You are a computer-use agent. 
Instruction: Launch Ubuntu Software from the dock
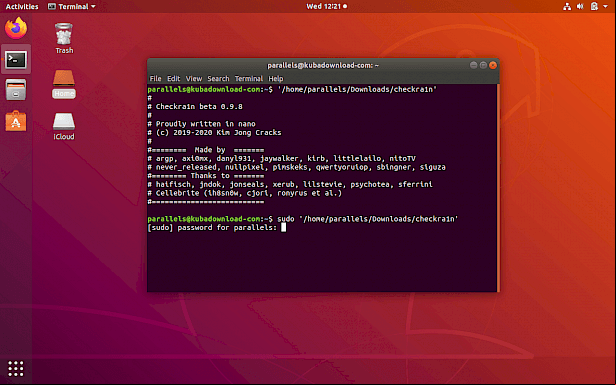16,121
